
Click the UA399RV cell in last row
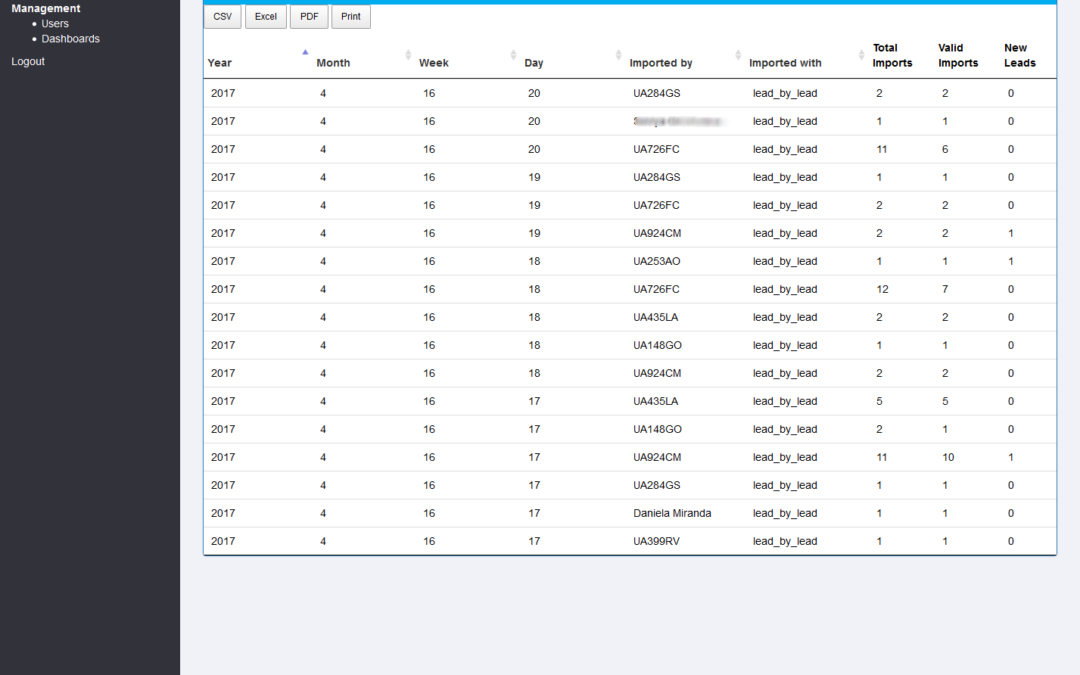(655, 541)
